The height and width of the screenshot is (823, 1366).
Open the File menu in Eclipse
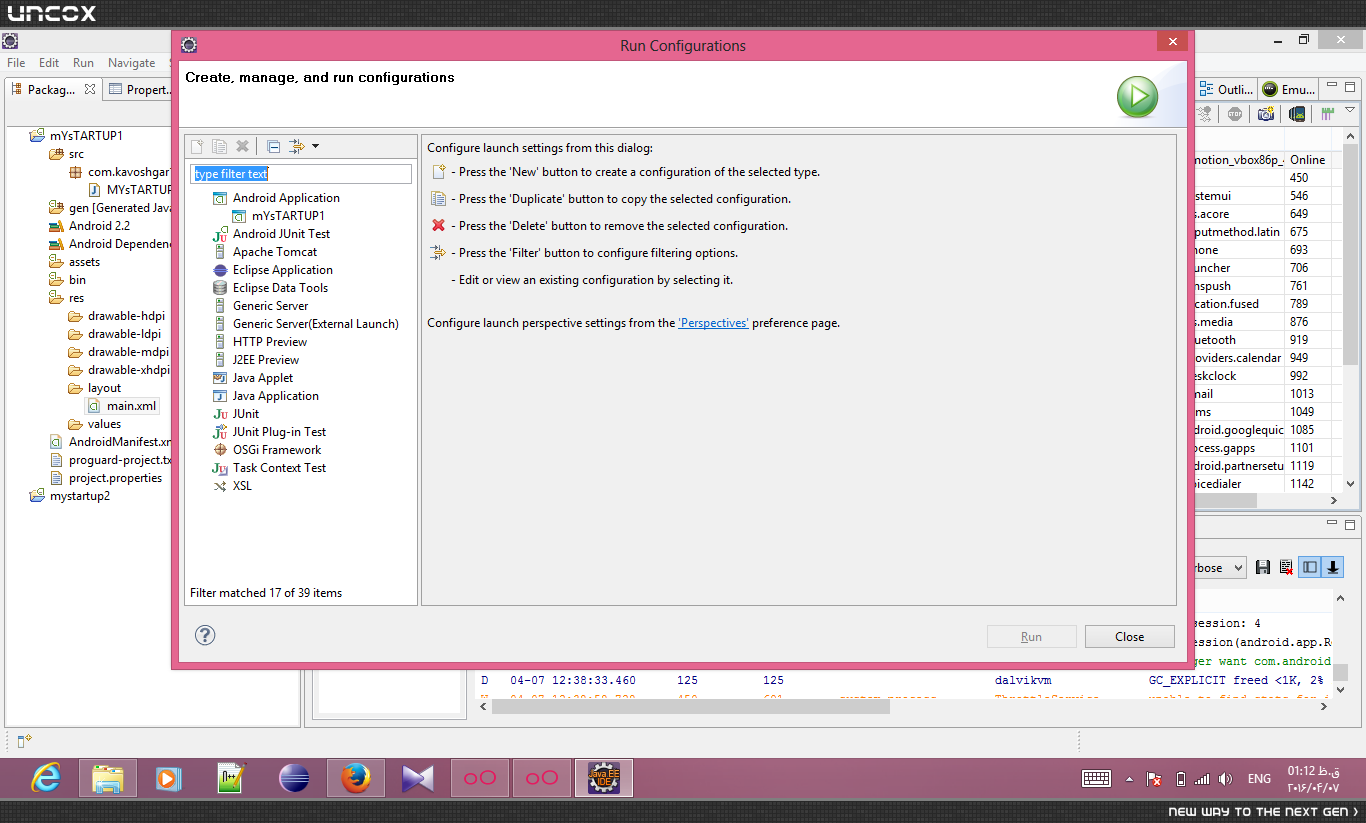(16, 63)
